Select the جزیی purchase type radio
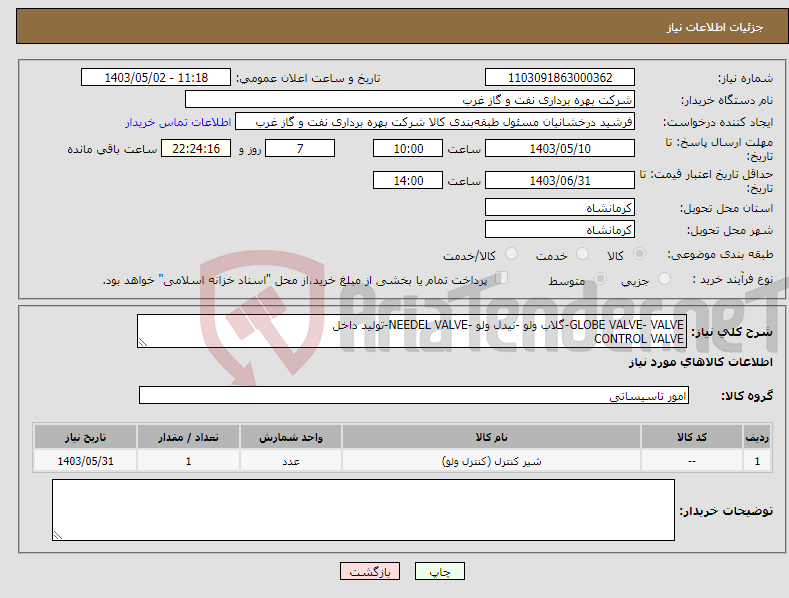The height and width of the screenshot is (598, 789). coord(664,278)
